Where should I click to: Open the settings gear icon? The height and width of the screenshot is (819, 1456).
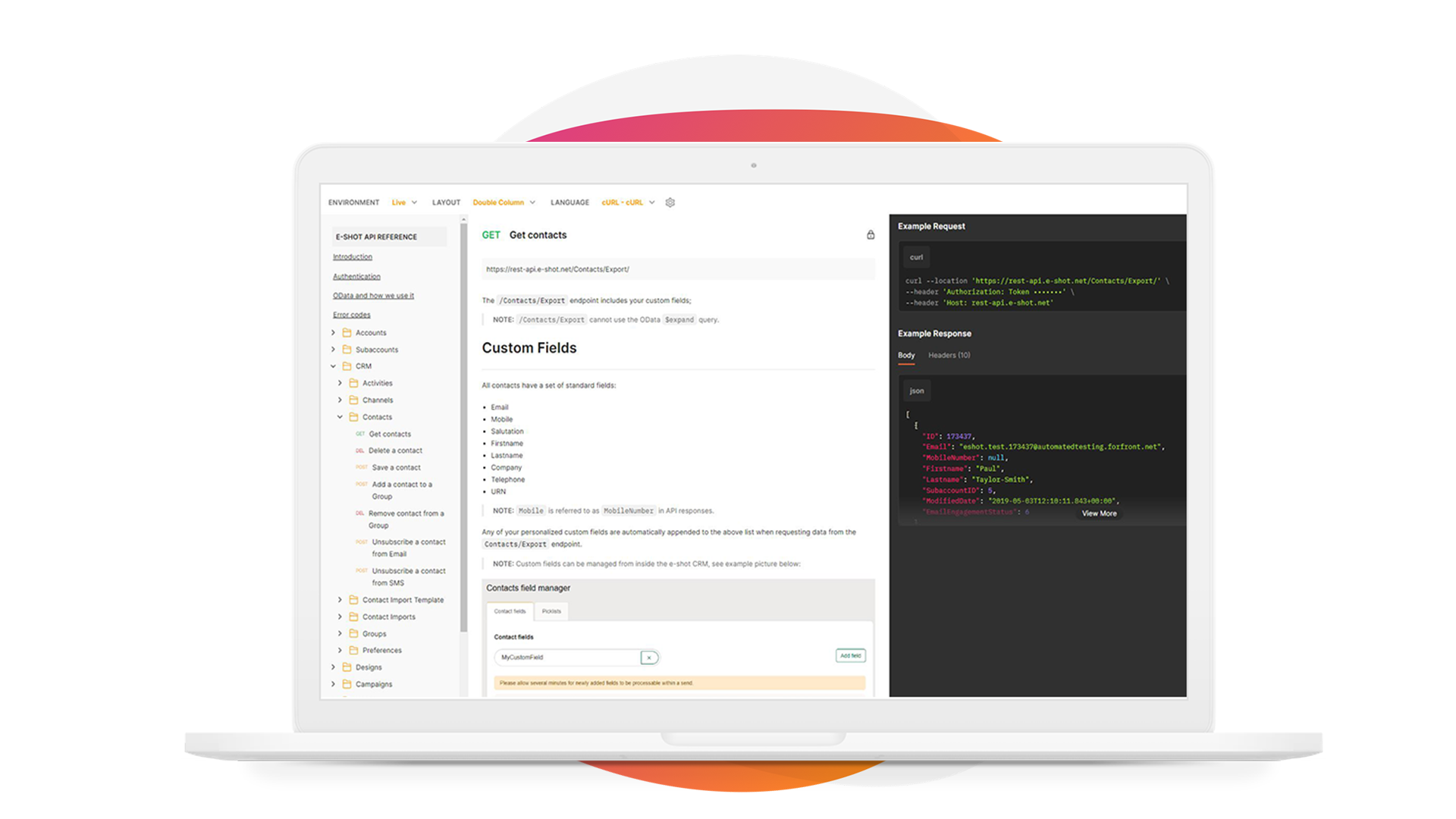[x=670, y=202]
